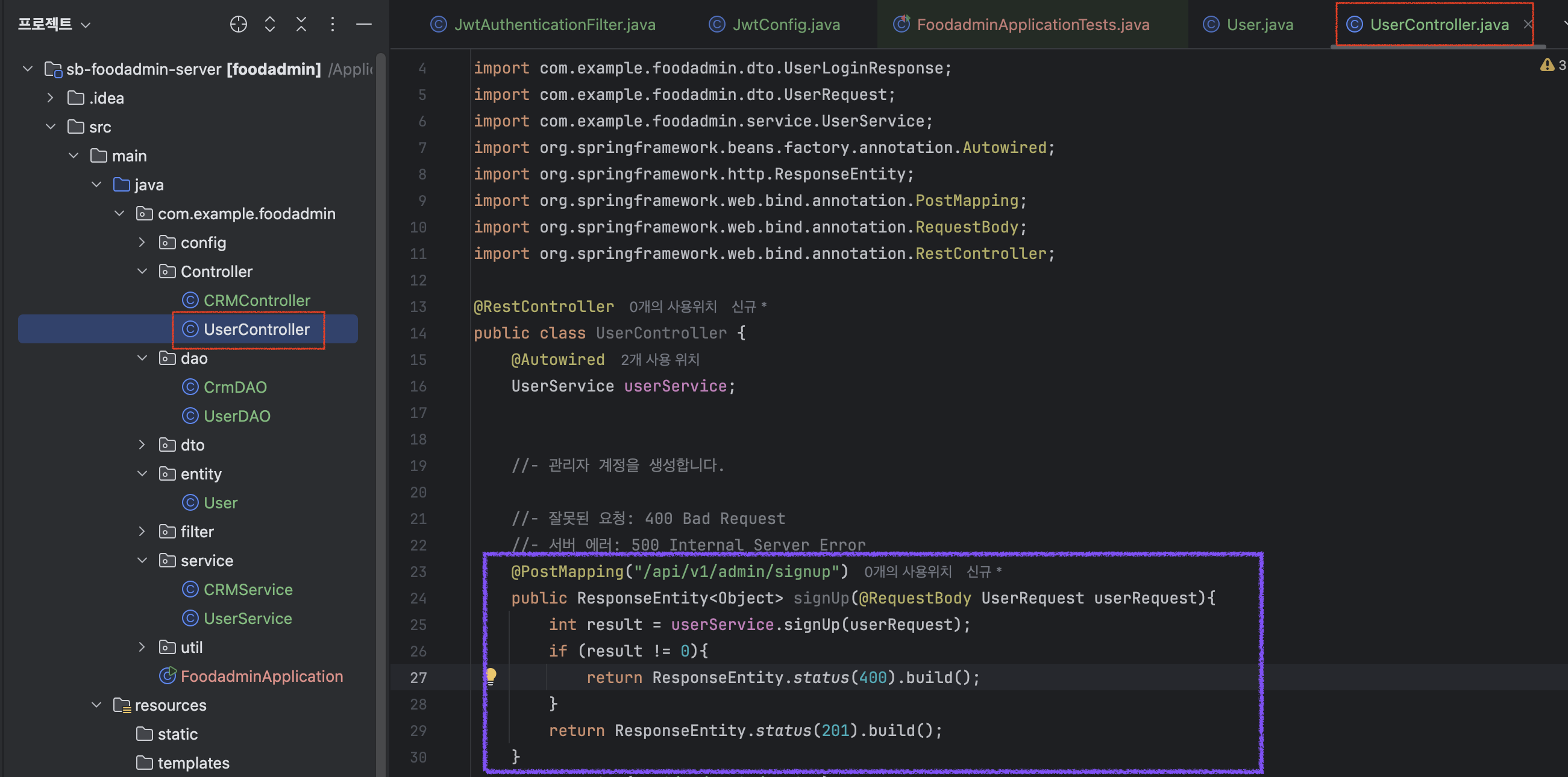This screenshot has height=777, width=1568.
Task: Switch to JwtAuthenticationFilter.java tab
Action: (543, 24)
